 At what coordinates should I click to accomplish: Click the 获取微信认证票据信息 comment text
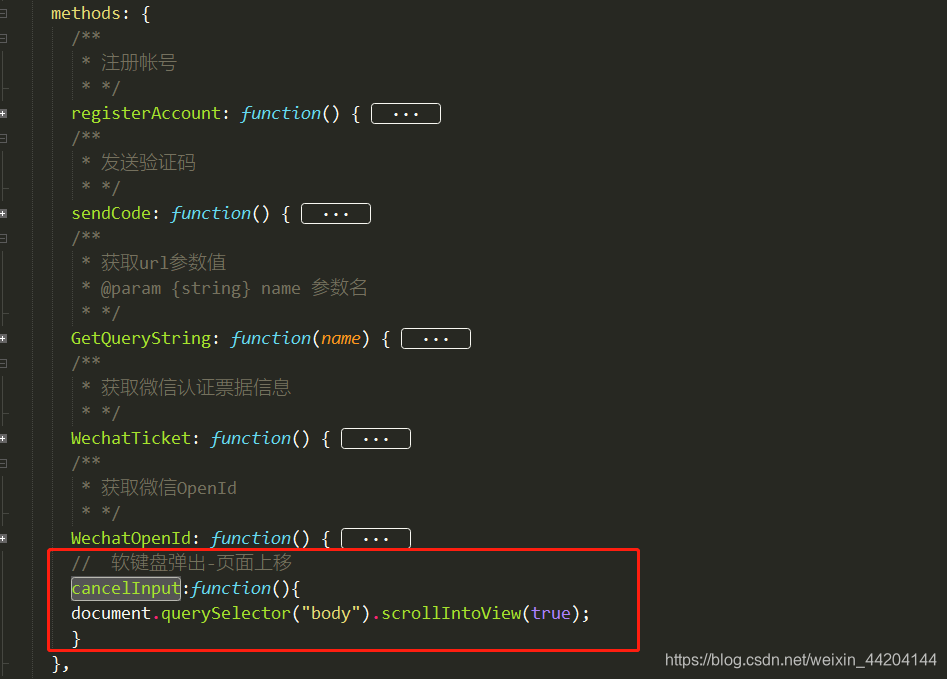coord(196,388)
